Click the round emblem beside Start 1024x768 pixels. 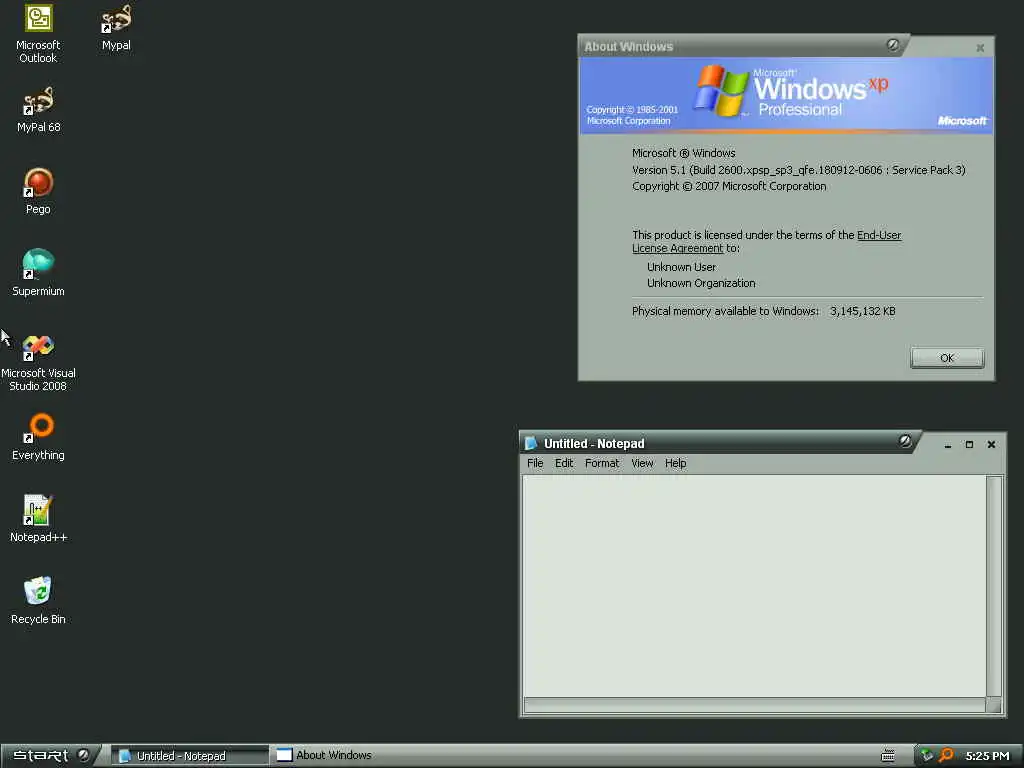coord(84,755)
